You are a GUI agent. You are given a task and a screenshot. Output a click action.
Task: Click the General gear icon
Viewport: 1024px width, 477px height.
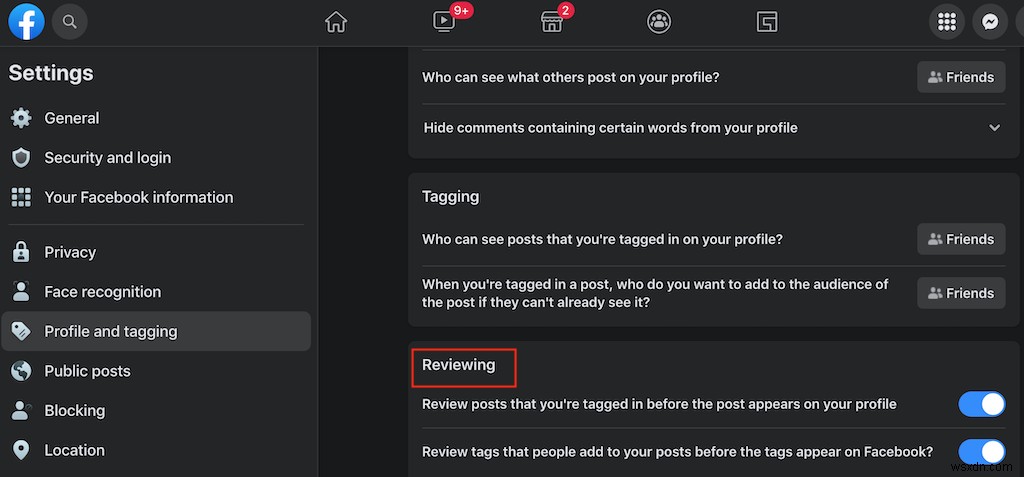point(22,118)
